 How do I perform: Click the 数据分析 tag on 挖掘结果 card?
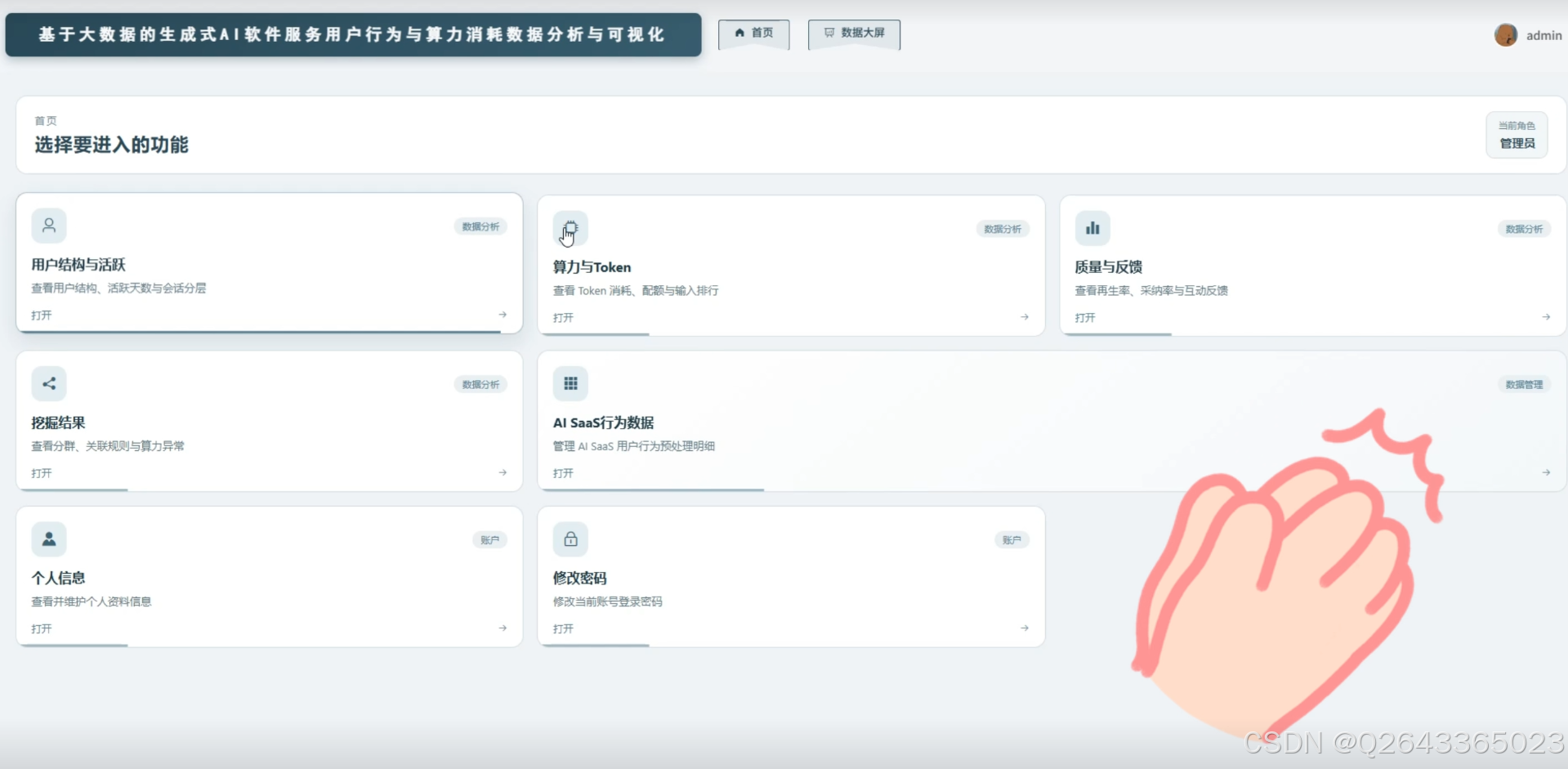[x=480, y=384]
